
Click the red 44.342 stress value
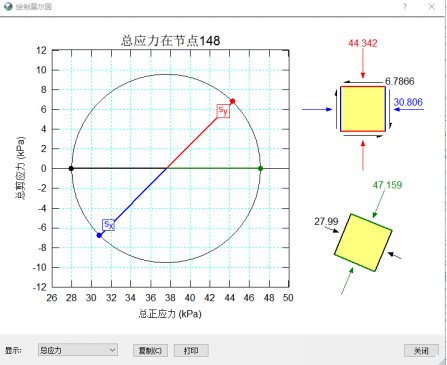363,43
